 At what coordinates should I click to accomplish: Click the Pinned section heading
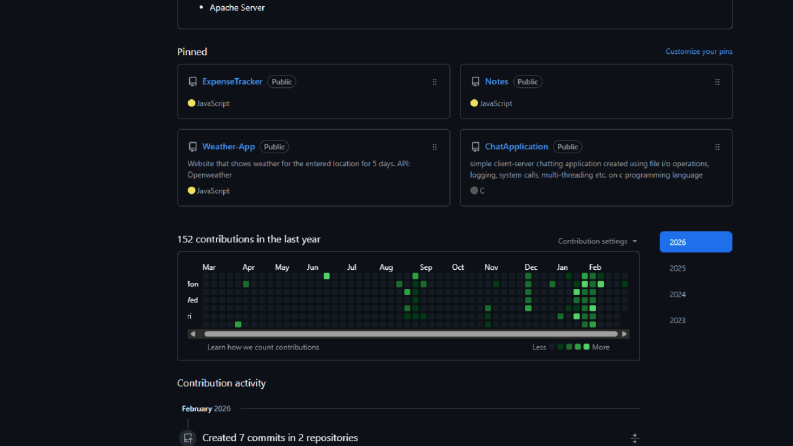[x=192, y=52]
